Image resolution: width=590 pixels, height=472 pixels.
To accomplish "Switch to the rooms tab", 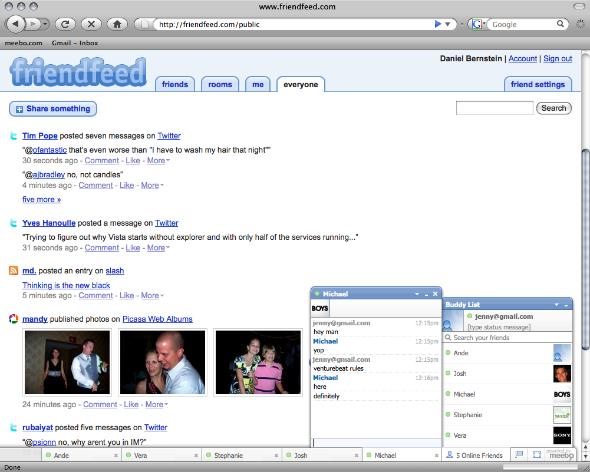I will tap(220, 84).
